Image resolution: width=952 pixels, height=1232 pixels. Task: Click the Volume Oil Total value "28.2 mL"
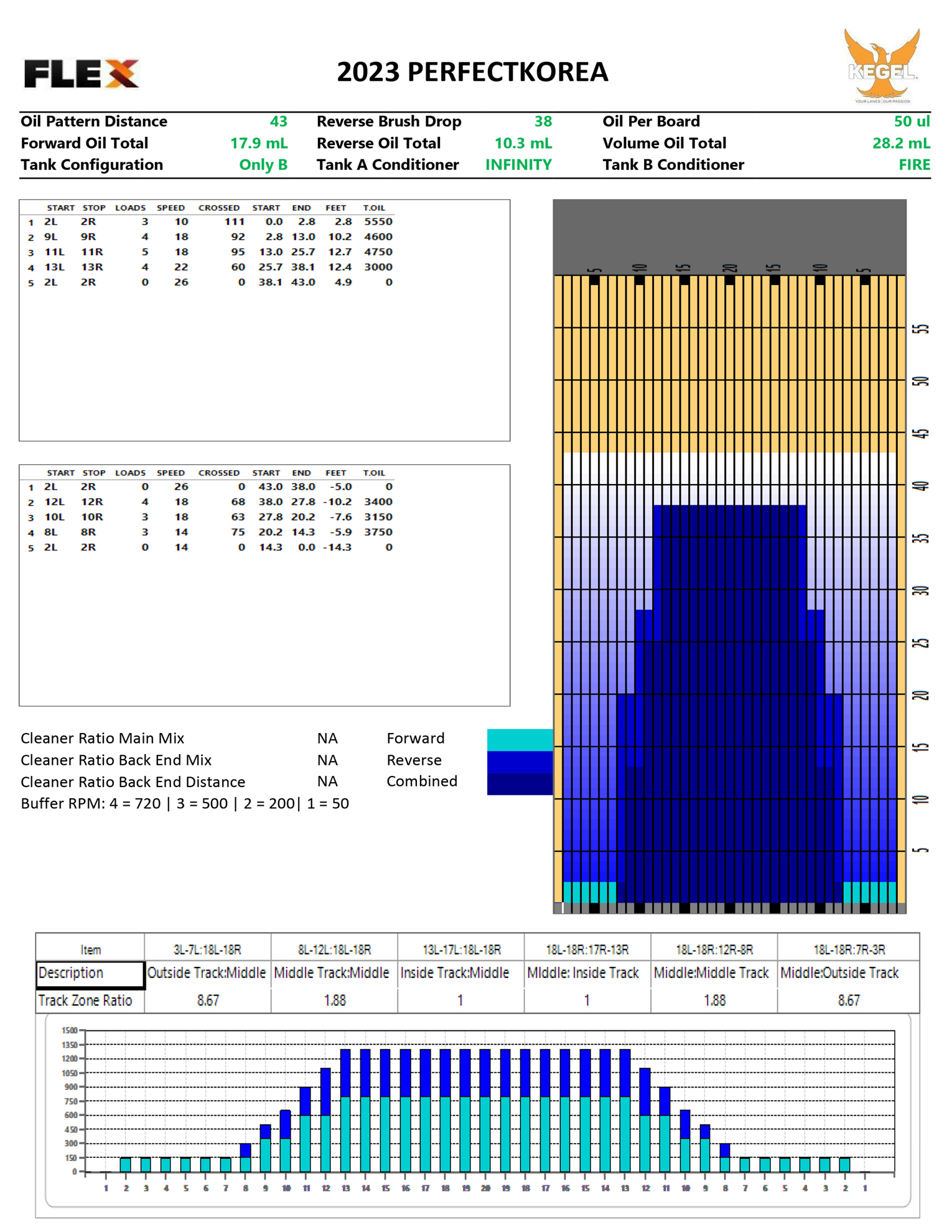tap(901, 143)
